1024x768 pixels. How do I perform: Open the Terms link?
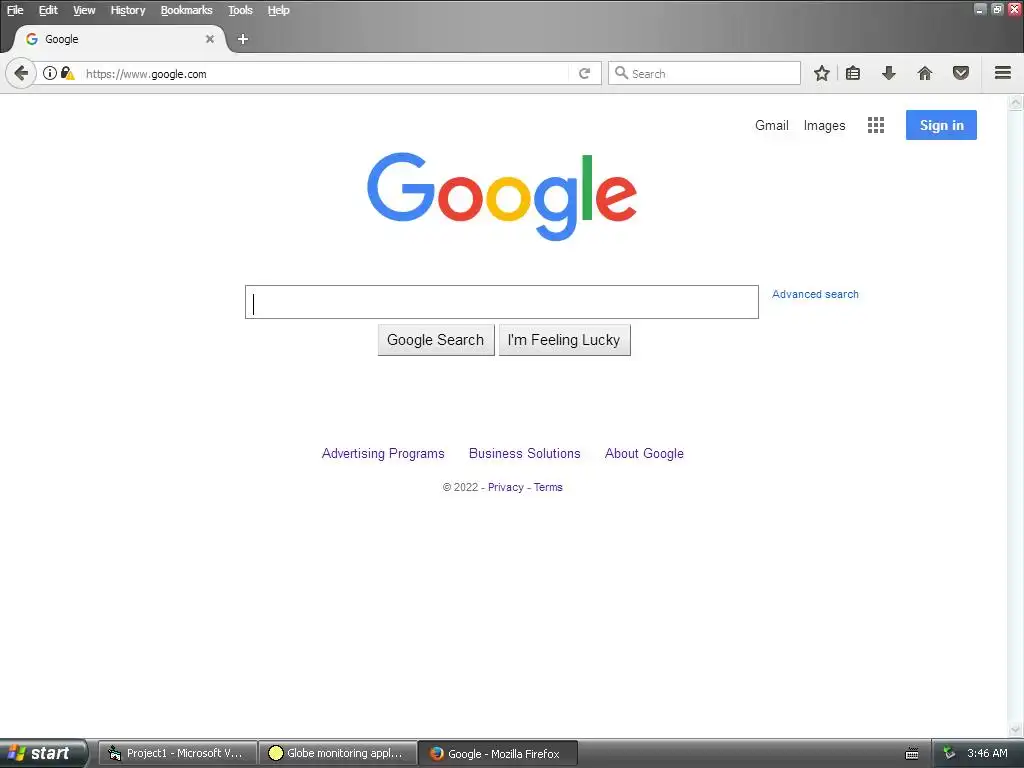point(548,487)
